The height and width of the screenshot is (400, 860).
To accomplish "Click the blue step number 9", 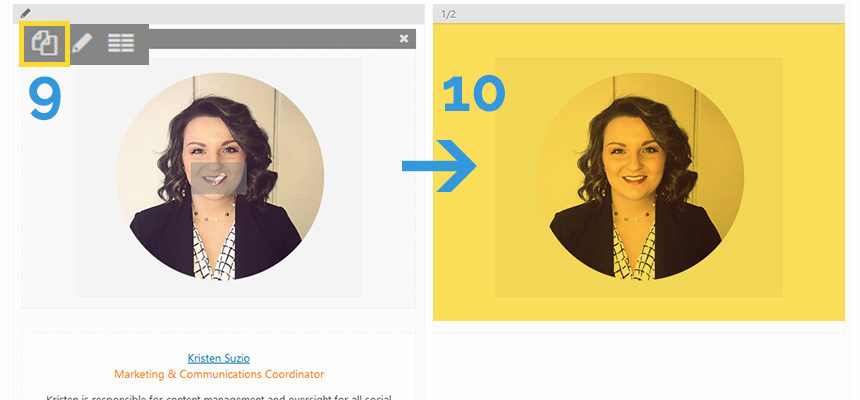I will tap(45, 97).
